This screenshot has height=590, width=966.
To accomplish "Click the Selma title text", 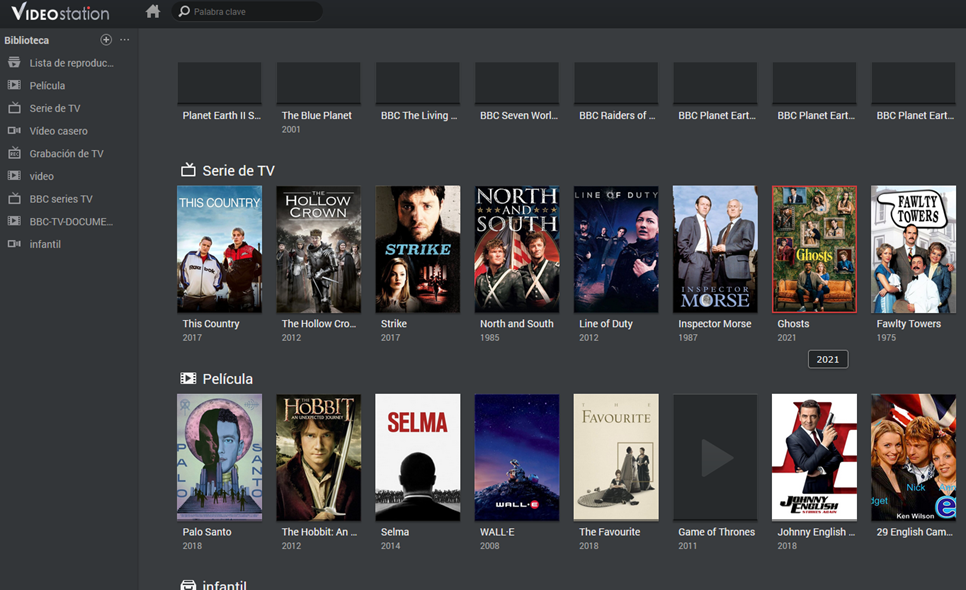I will click(x=395, y=531).
